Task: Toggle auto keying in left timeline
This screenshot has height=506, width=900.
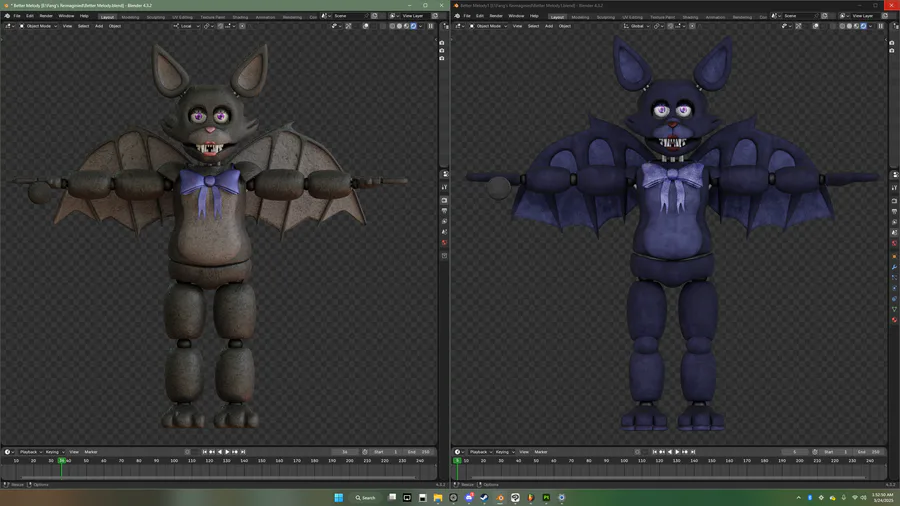Action: 187,452
